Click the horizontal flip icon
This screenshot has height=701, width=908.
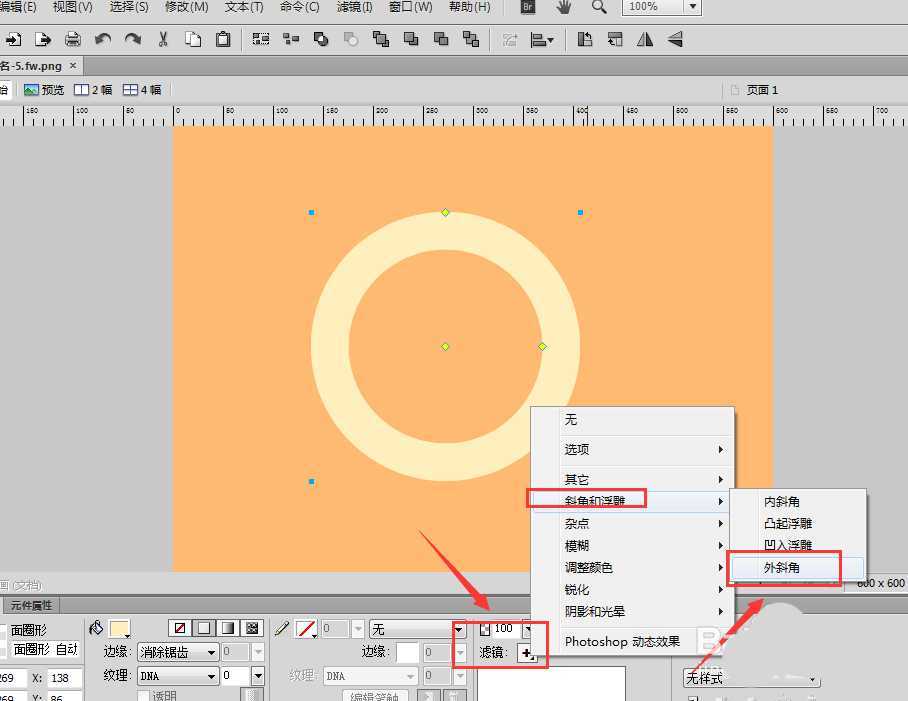point(645,39)
